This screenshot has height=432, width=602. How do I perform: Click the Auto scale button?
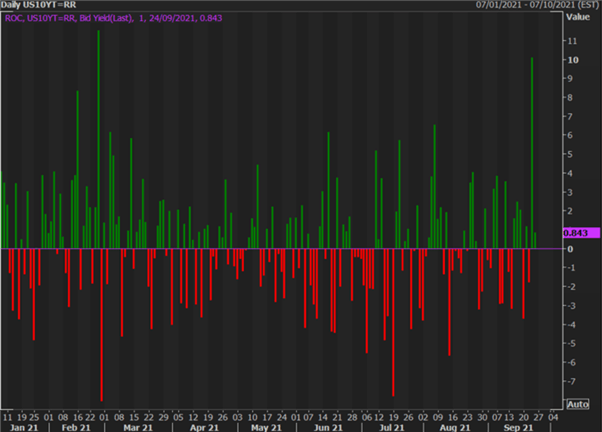pos(577,404)
